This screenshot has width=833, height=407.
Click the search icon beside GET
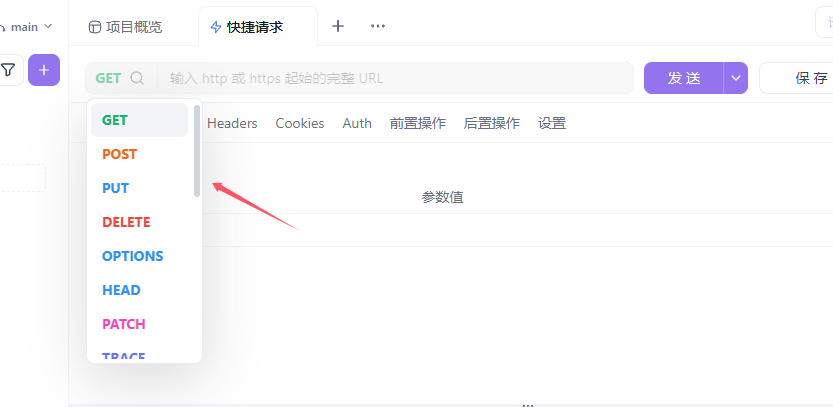click(x=137, y=78)
